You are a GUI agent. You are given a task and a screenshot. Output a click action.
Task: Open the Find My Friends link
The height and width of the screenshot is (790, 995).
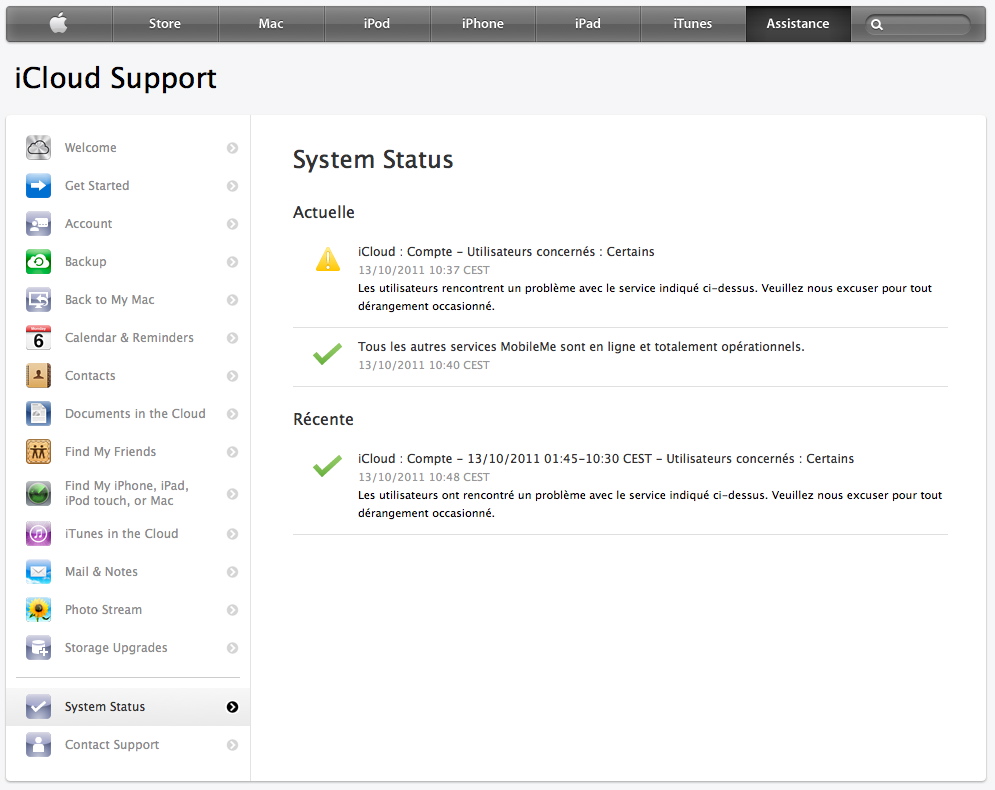(110, 452)
